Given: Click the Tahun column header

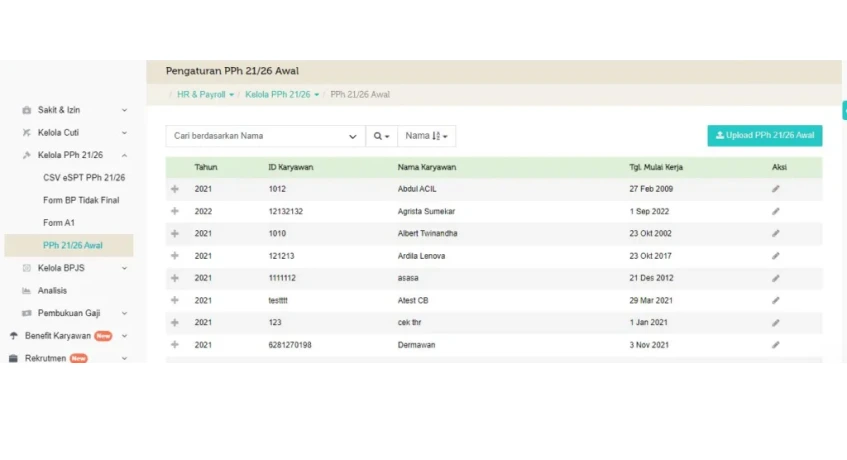Looking at the screenshot, I should pyautogui.click(x=206, y=167).
